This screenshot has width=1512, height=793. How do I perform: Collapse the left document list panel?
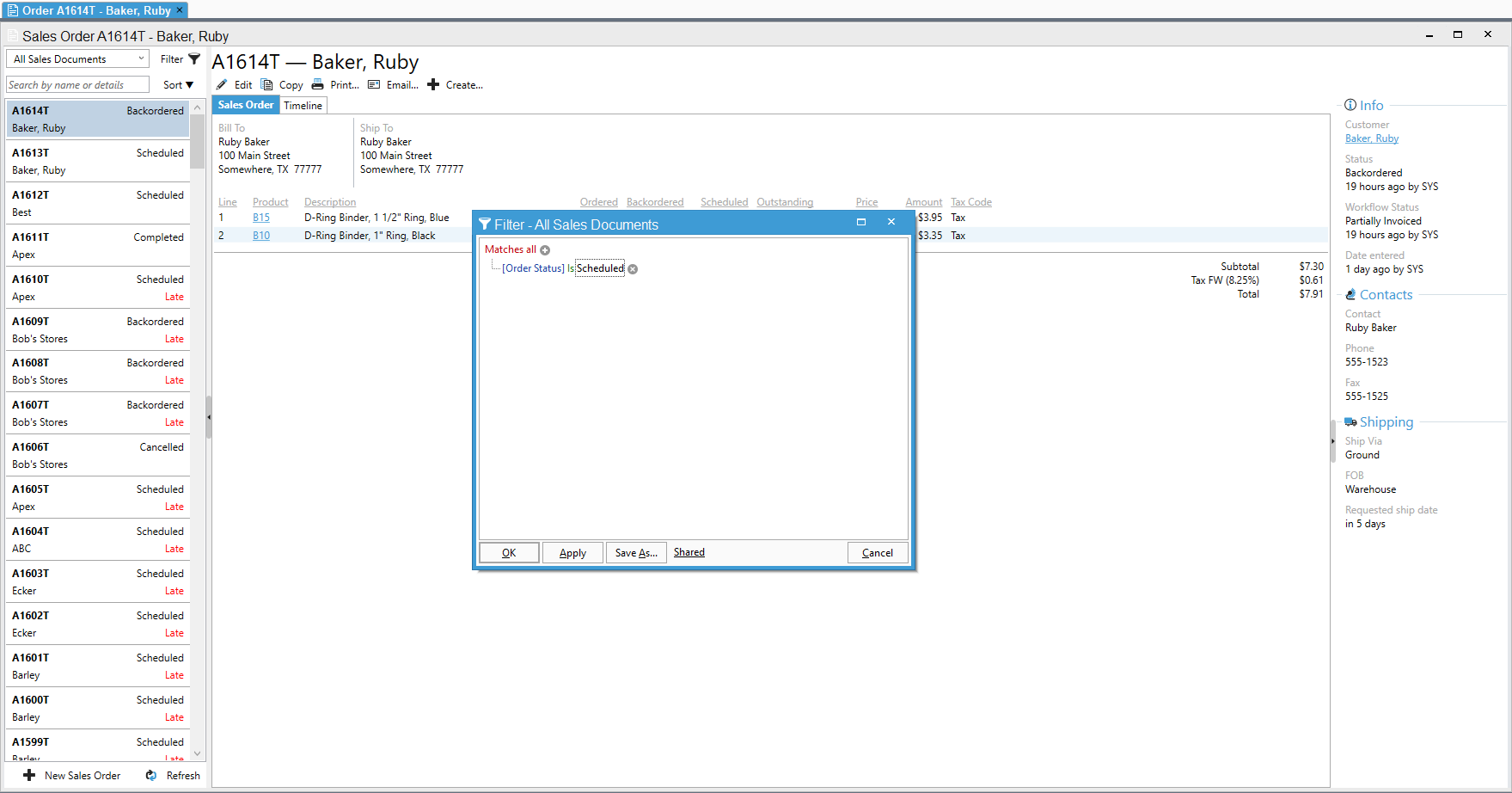[209, 417]
